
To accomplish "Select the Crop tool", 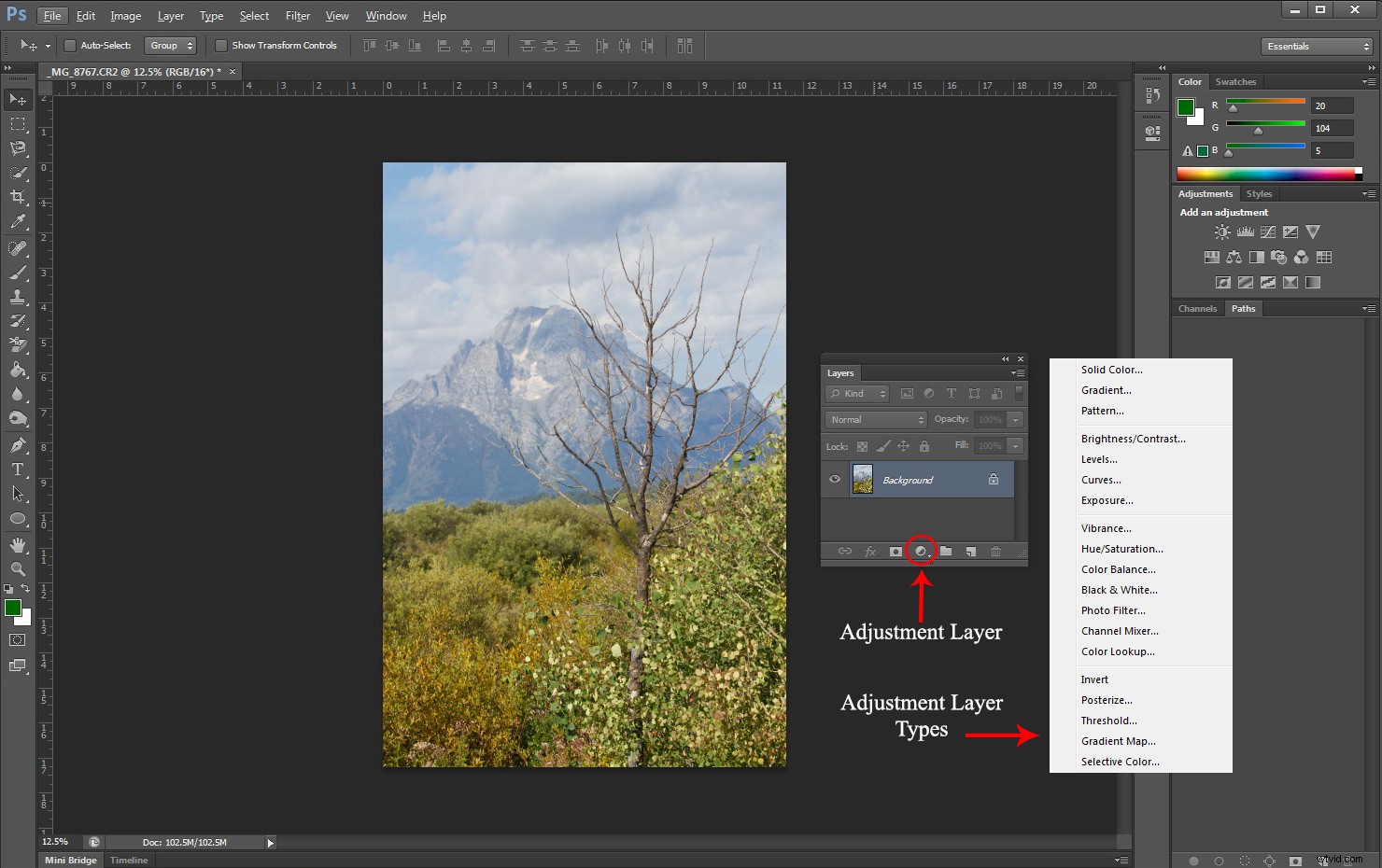I will coord(18,197).
